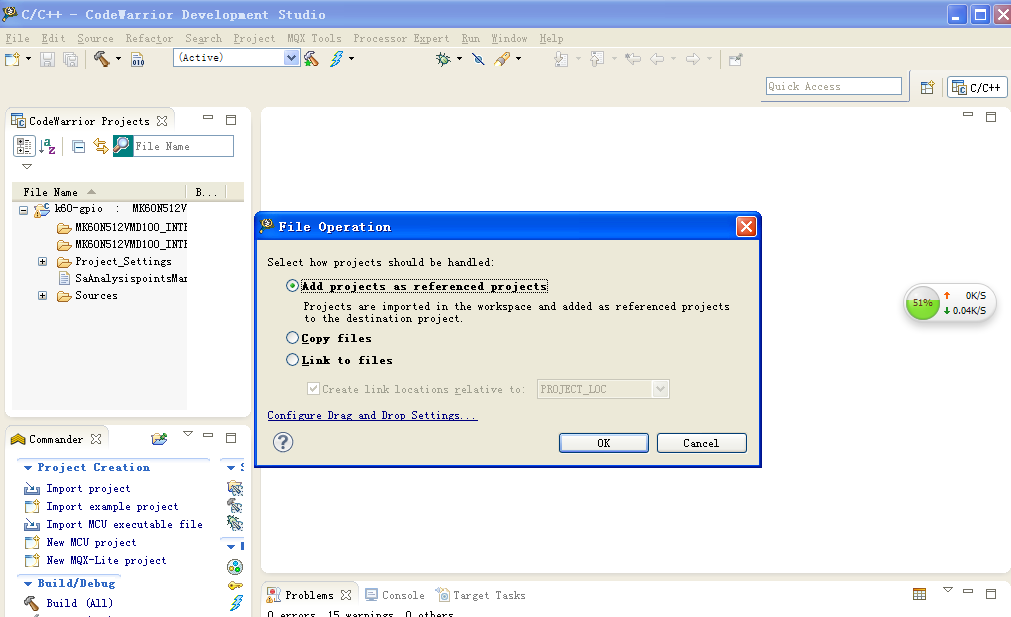Collapse the Project Creation section
Viewport: 1011px width, 617px height.
click(28, 467)
